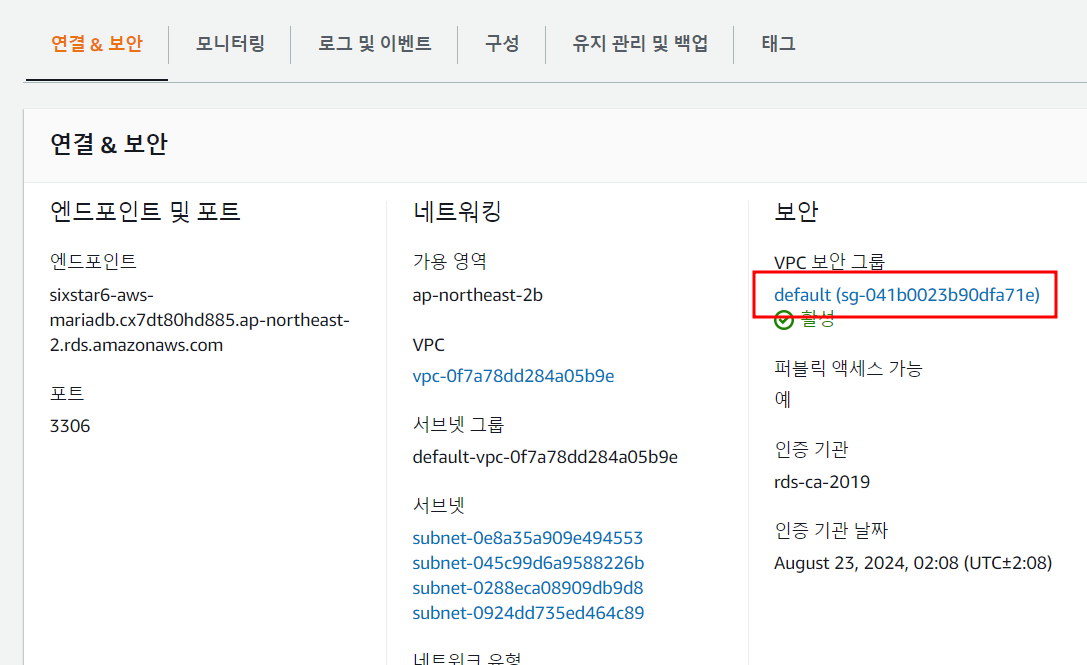
Task: Click the 연결 & 보안 panel heading
Action: click(x=109, y=144)
